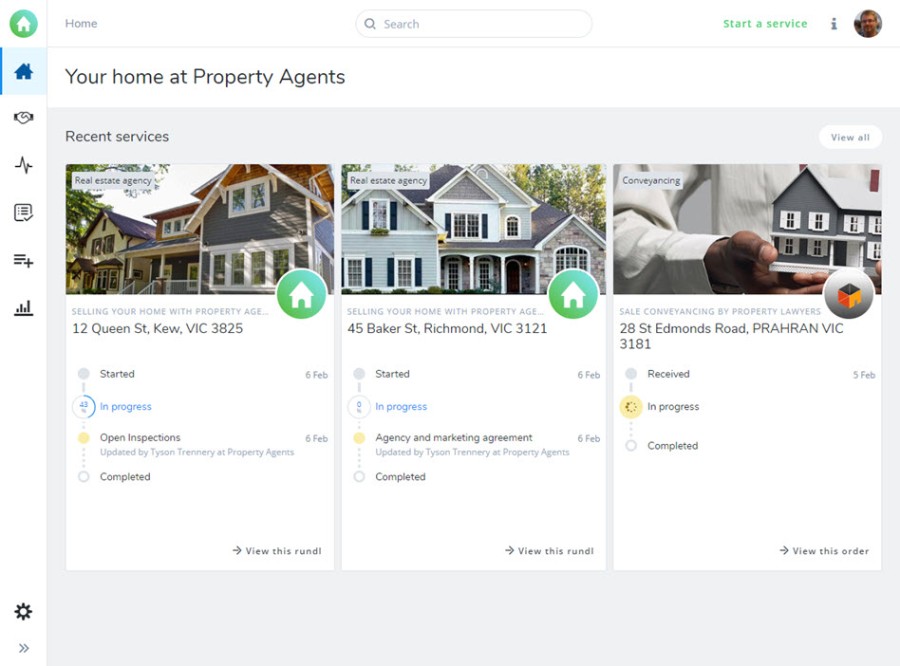Click the Open Inspections step on Queen St card
The image size is (900, 666).
pos(140,437)
